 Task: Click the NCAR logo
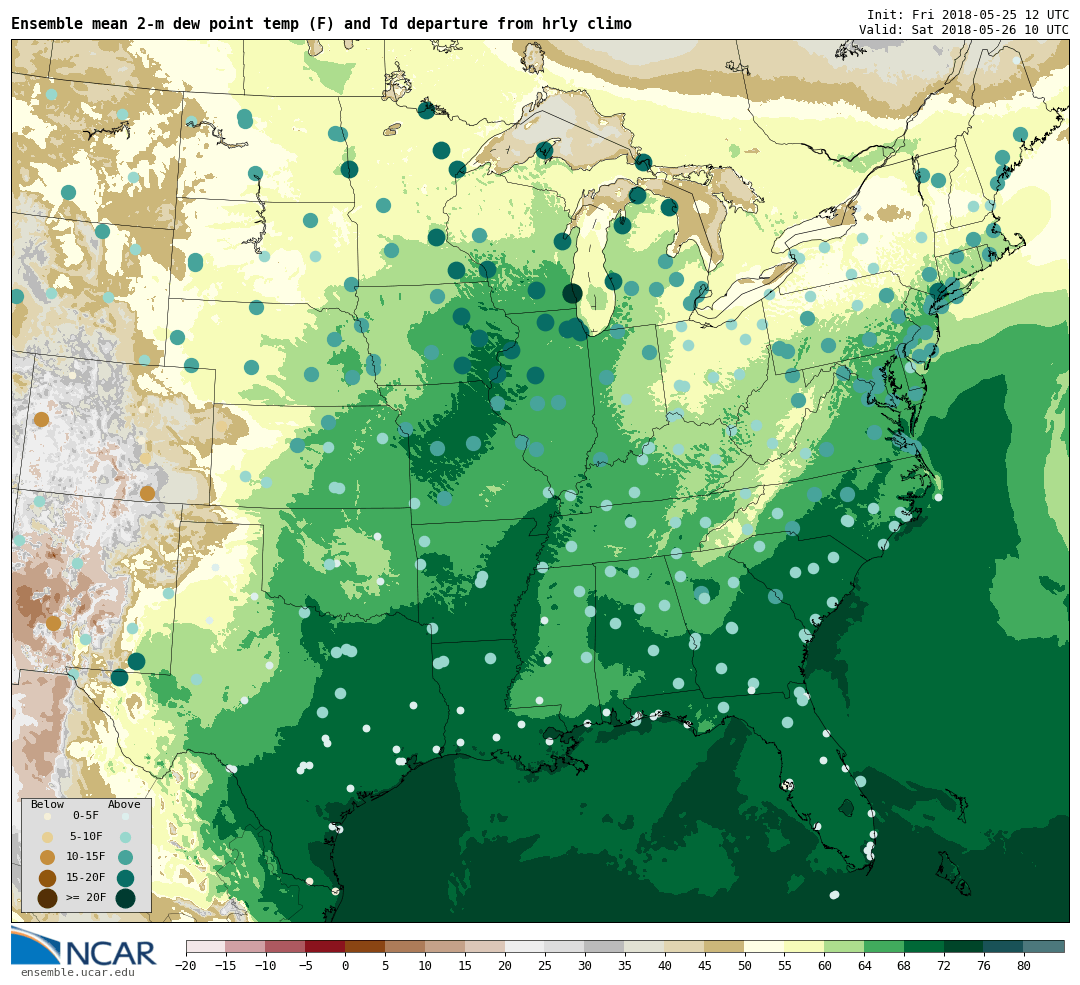84,947
